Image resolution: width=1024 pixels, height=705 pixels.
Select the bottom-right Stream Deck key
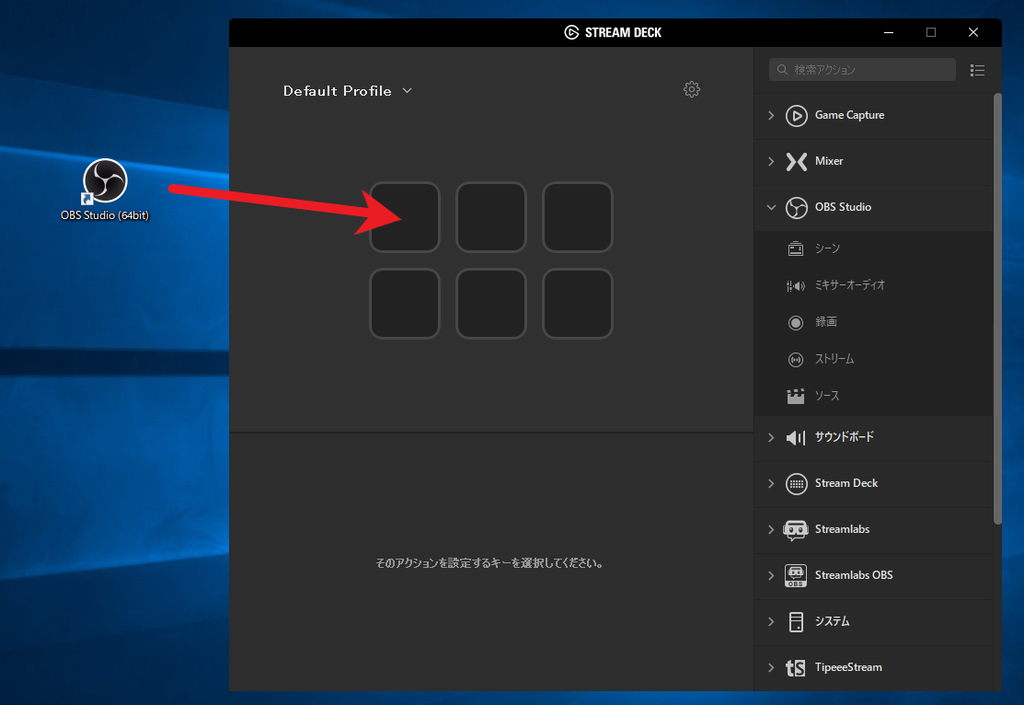click(x=577, y=304)
